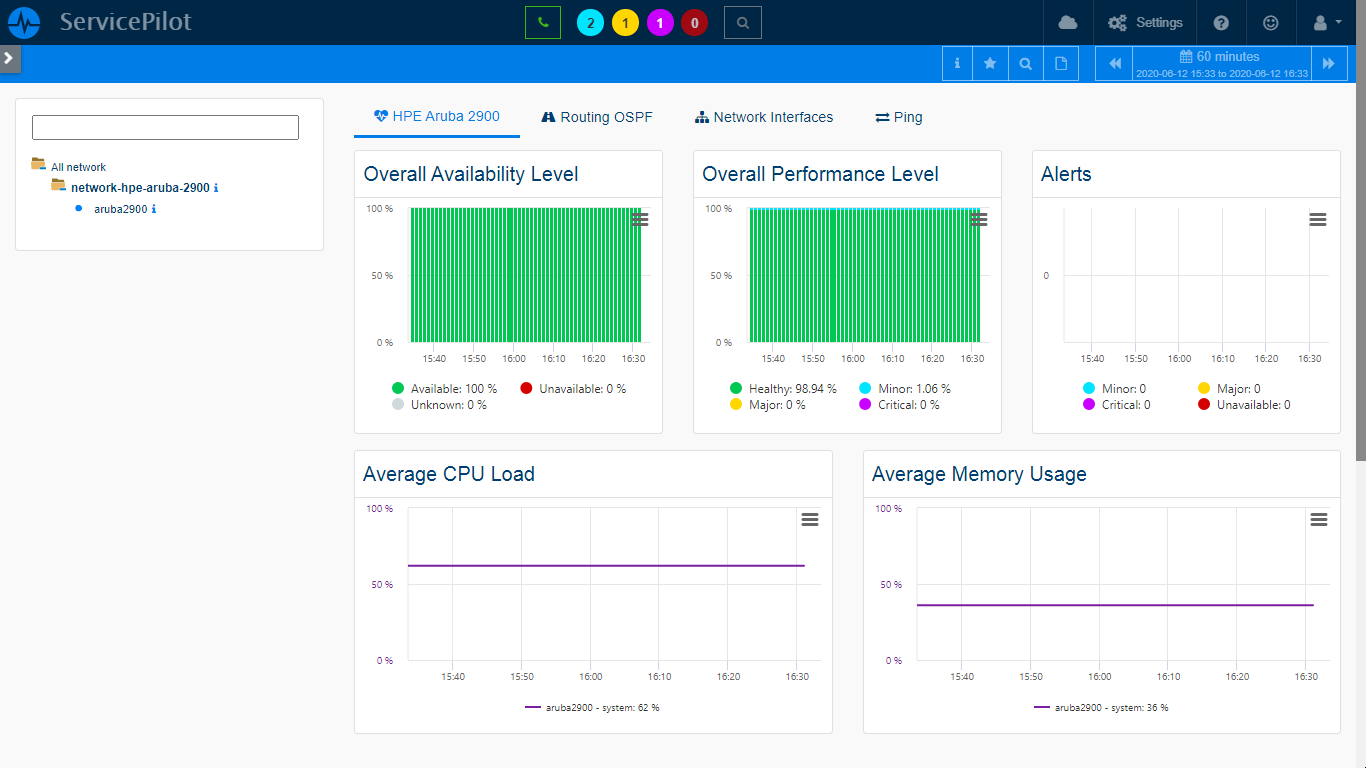The image size is (1366, 768).
Task: Select aruba2900 in the network tree
Action: tap(120, 209)
